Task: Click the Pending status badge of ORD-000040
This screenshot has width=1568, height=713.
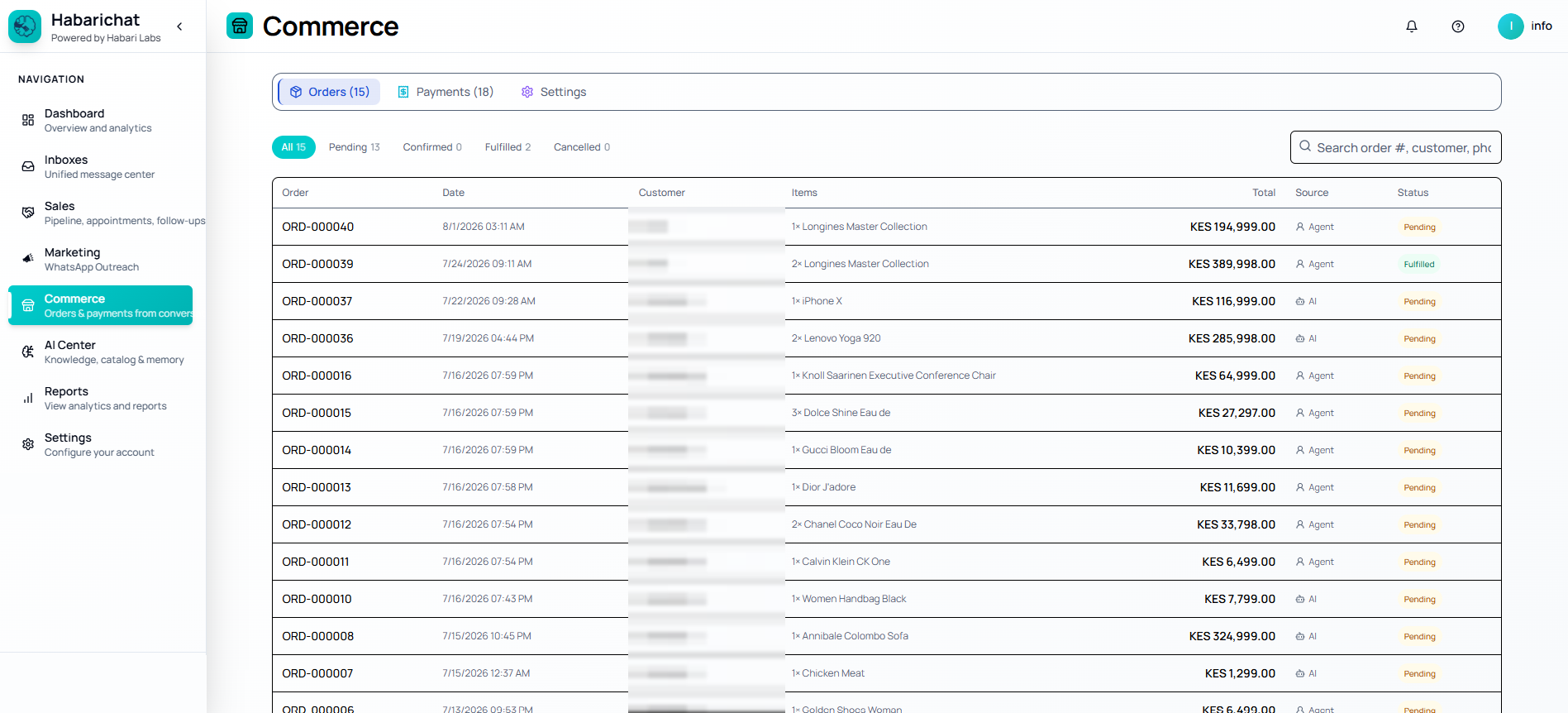Action: click(1419, 227)
